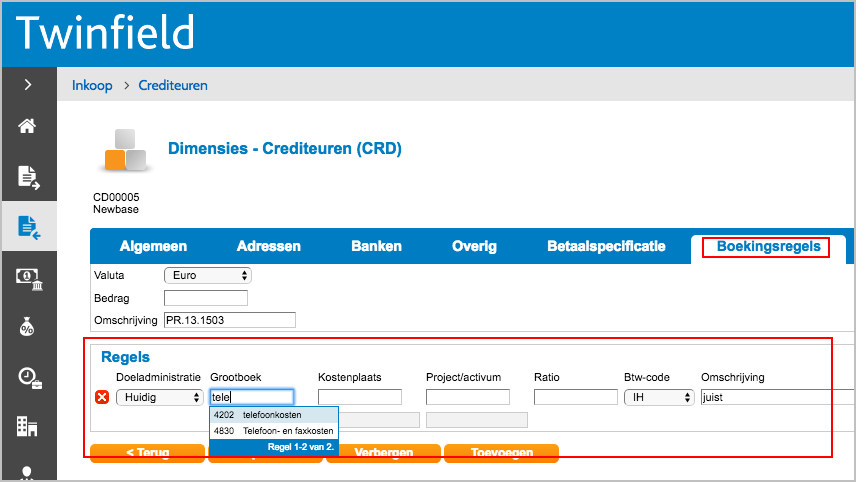The image size is (856, 482).
Task: Expand the sidebar with the chevron arrow
Action: (x=28, y=85)
